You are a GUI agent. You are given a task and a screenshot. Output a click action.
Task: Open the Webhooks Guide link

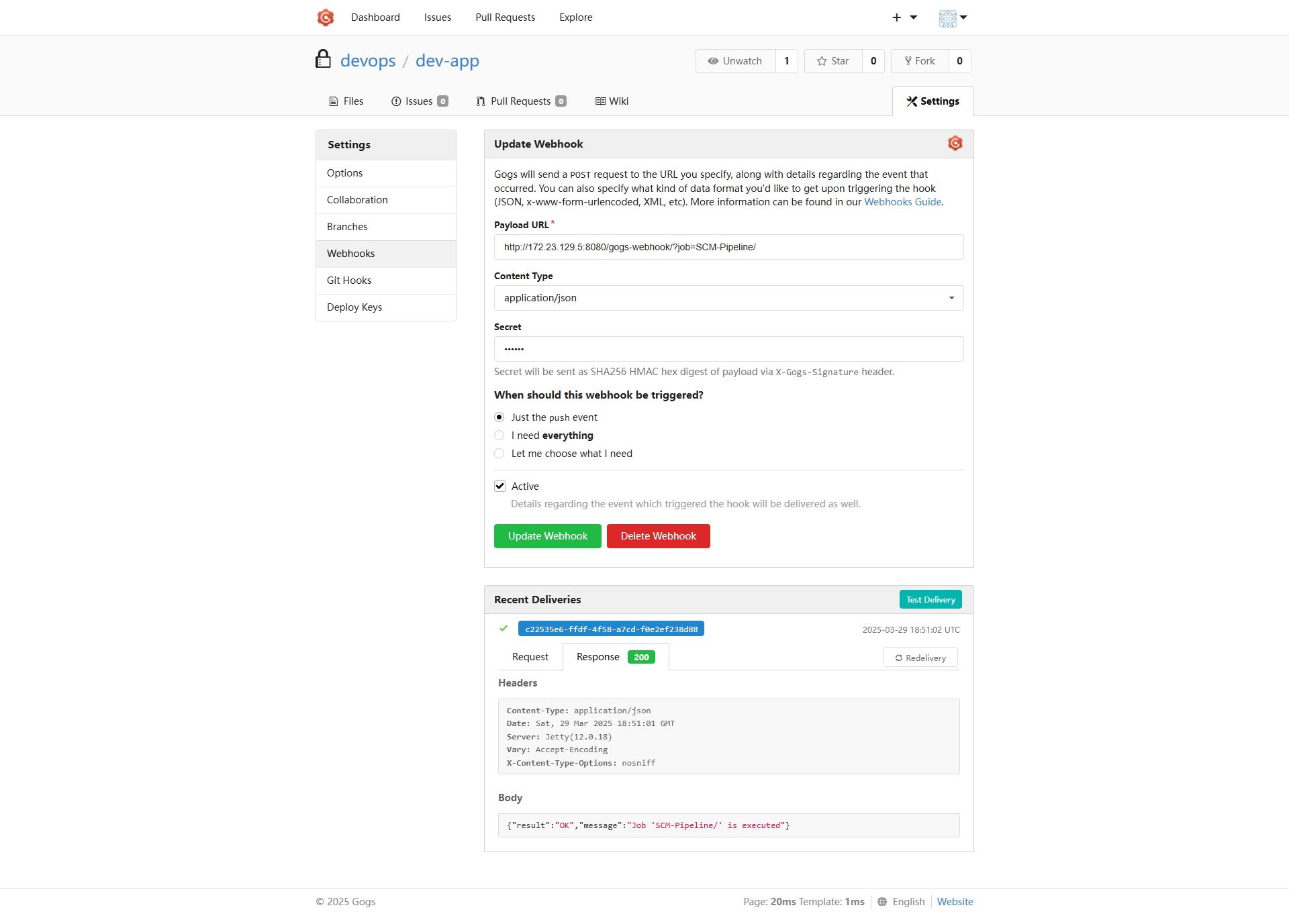902,202
